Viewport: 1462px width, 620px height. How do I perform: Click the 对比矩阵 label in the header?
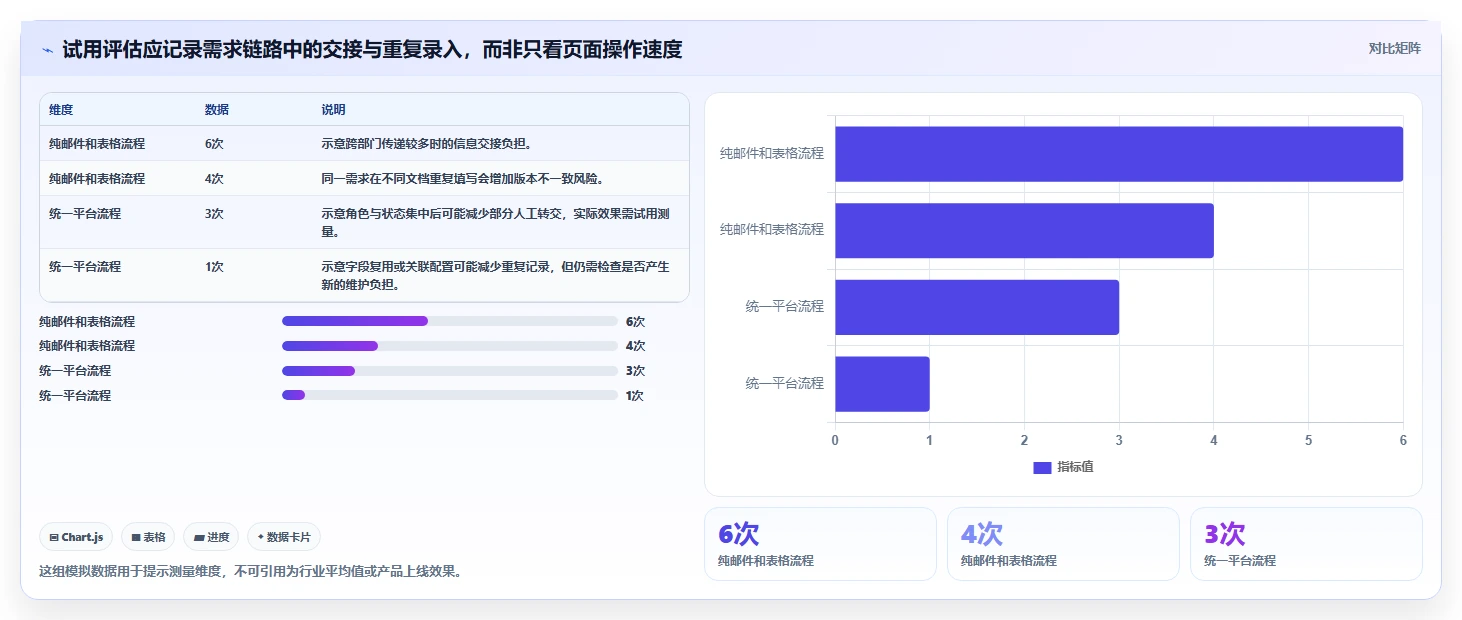[x=1394, y=48]
